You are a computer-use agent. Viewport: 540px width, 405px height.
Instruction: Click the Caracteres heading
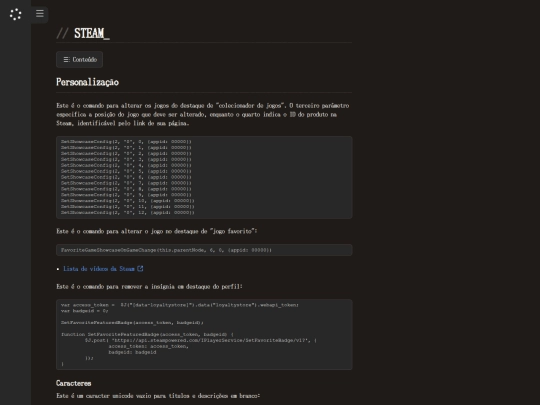coord(74,383)
